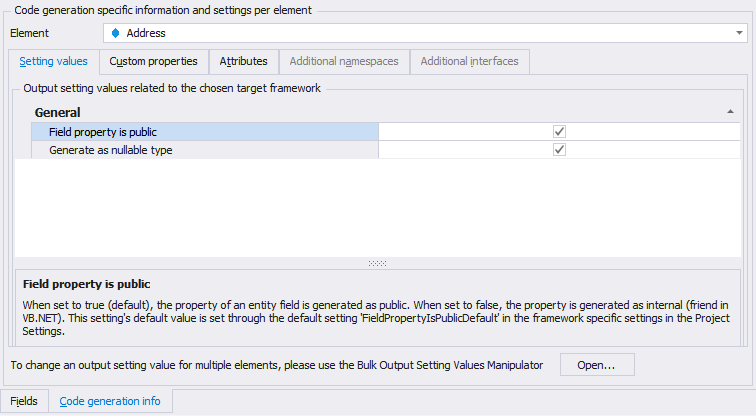Select the Code generation info tab

tap(110, 401)
